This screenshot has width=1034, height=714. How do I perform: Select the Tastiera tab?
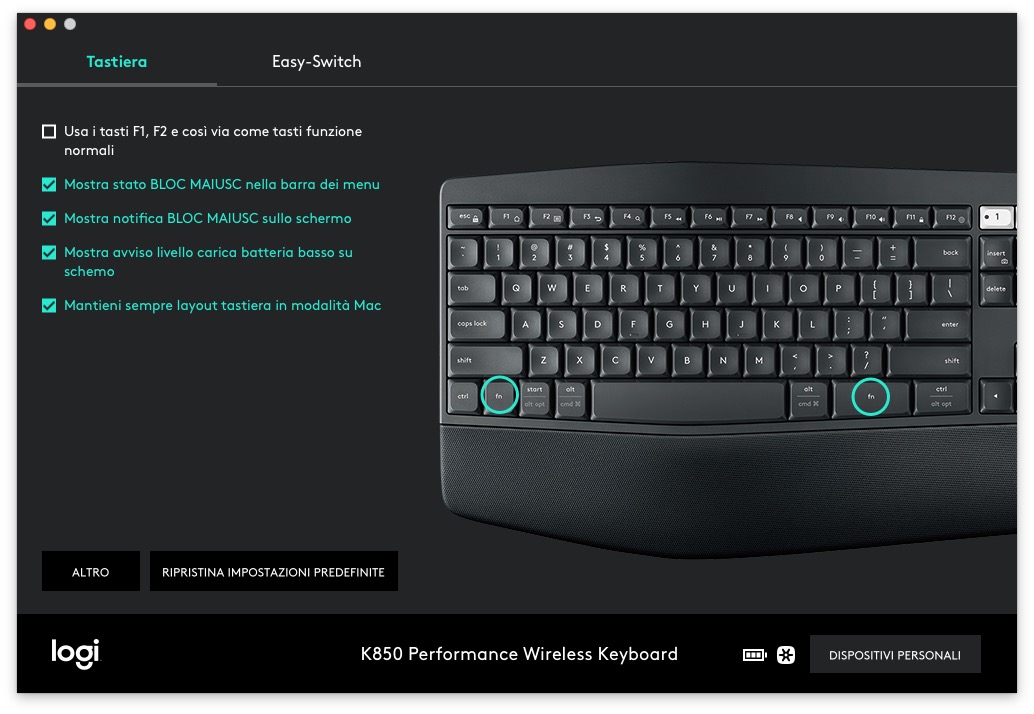click(117, 62)
